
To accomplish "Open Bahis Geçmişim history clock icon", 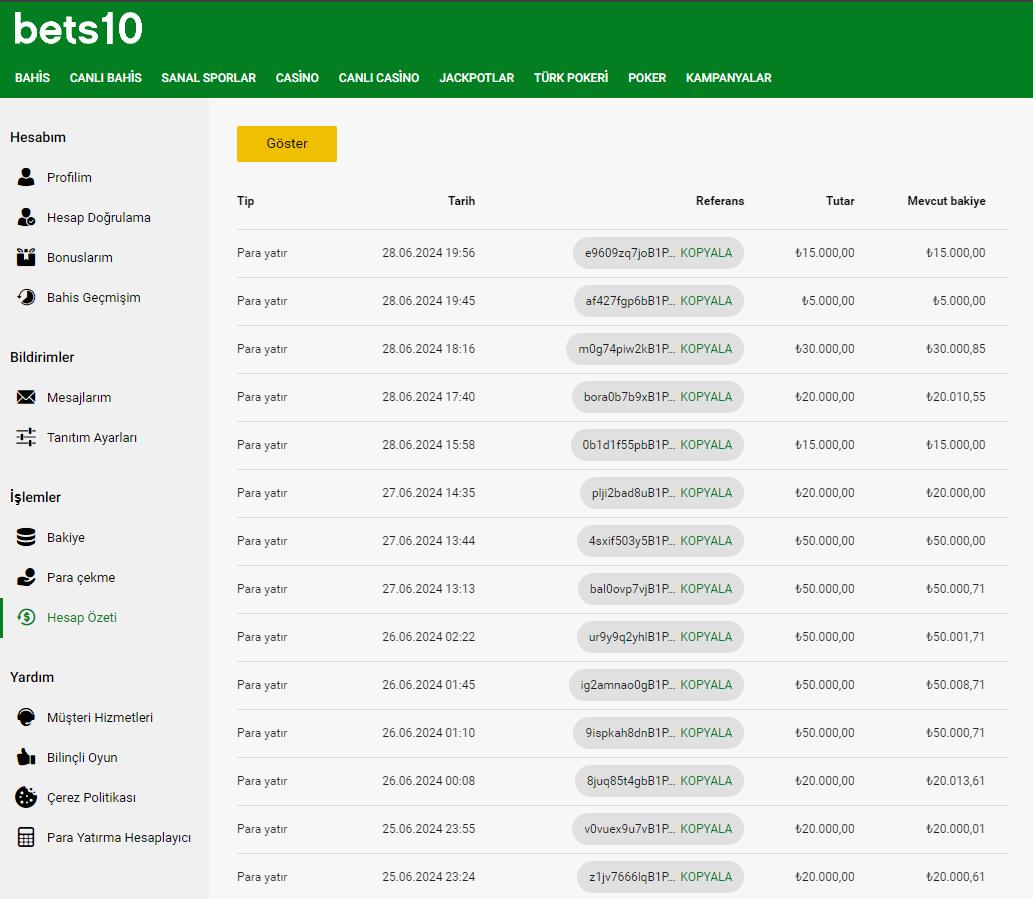I will click(26, 298).
